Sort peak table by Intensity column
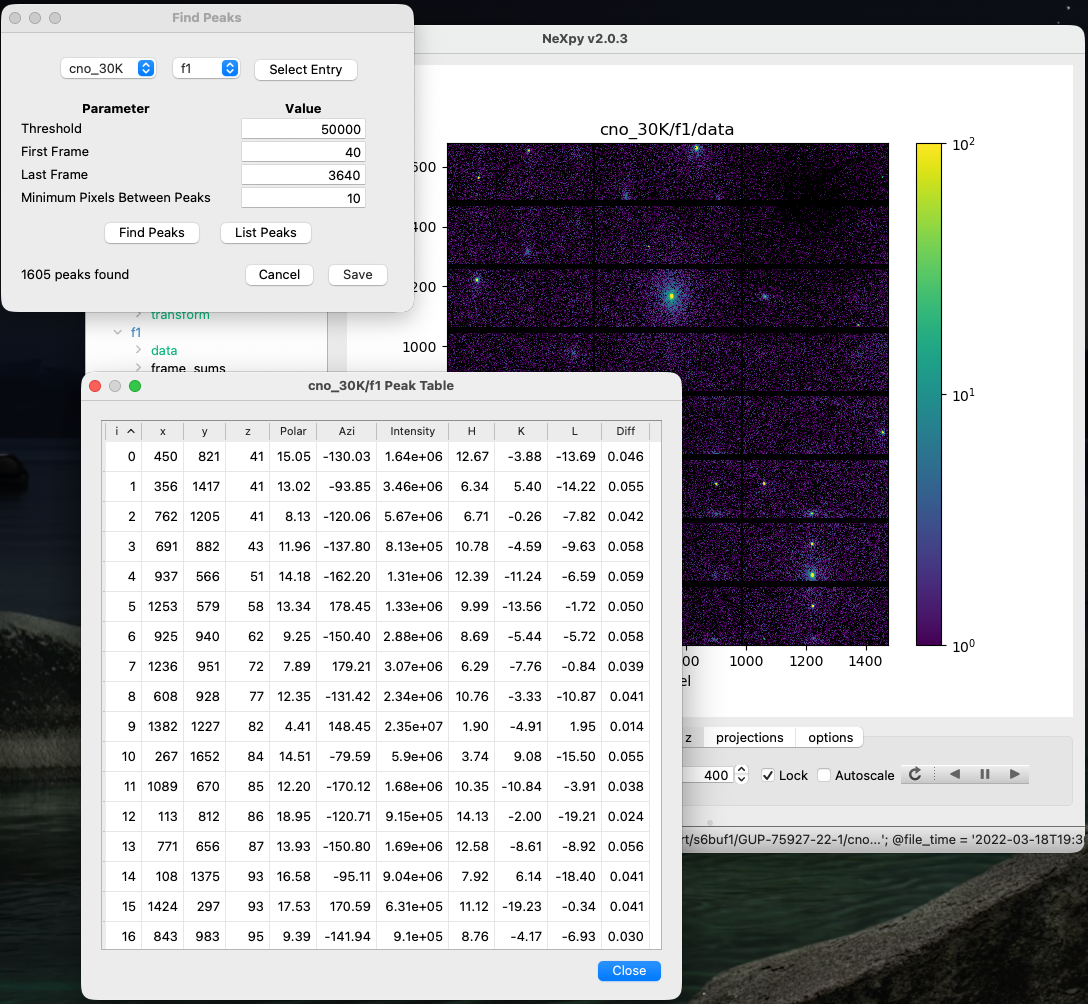The width and height of the screenshot is (1088, 1004). [412, 431]
